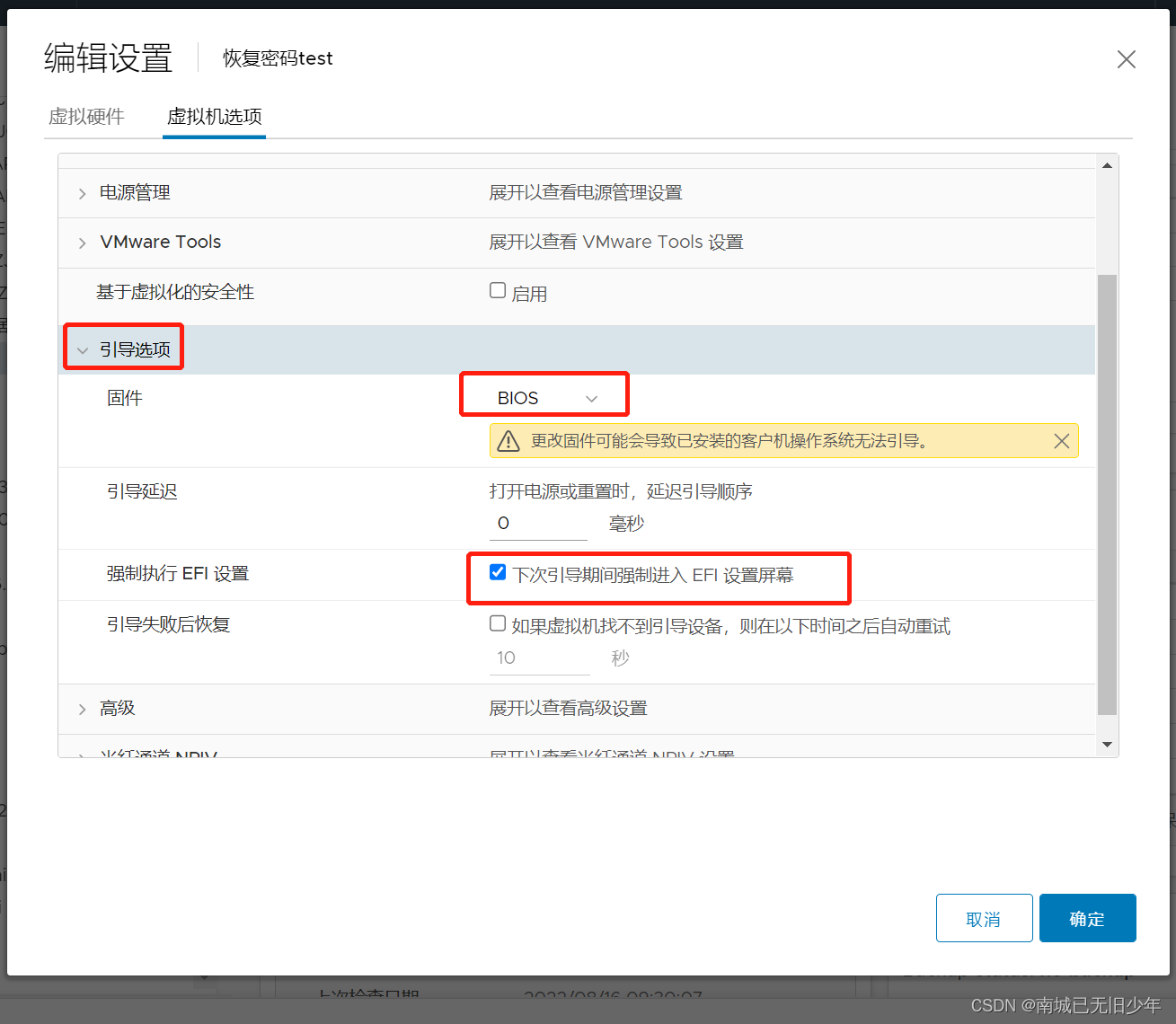Click the 固件 label
Viewport: 1176px width, 1024px height.
pos(125,398)
